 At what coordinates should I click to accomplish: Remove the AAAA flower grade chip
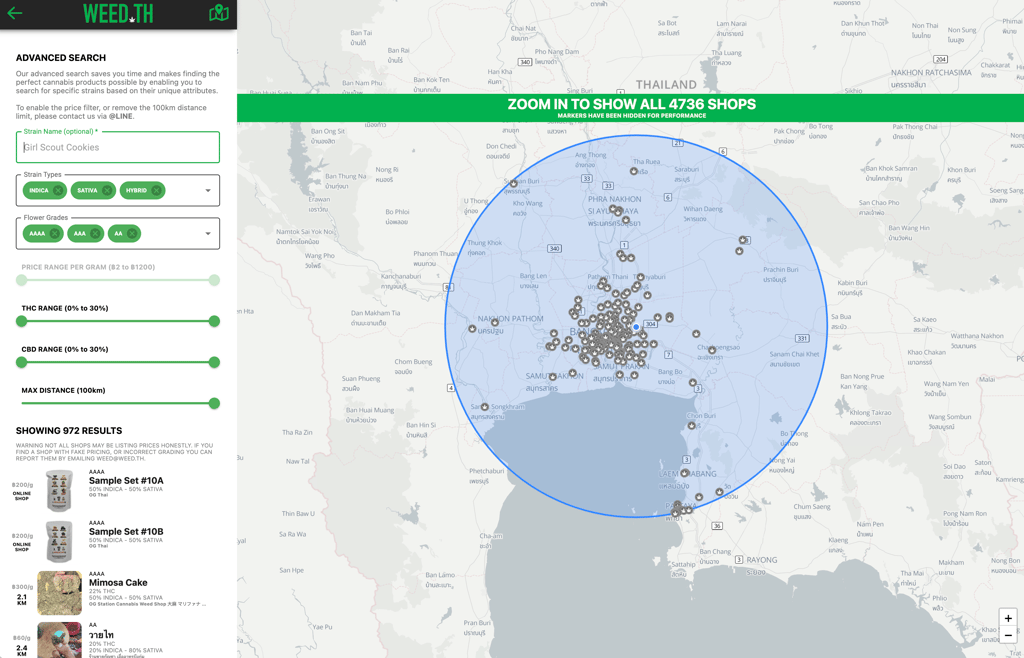coord(55,234)
